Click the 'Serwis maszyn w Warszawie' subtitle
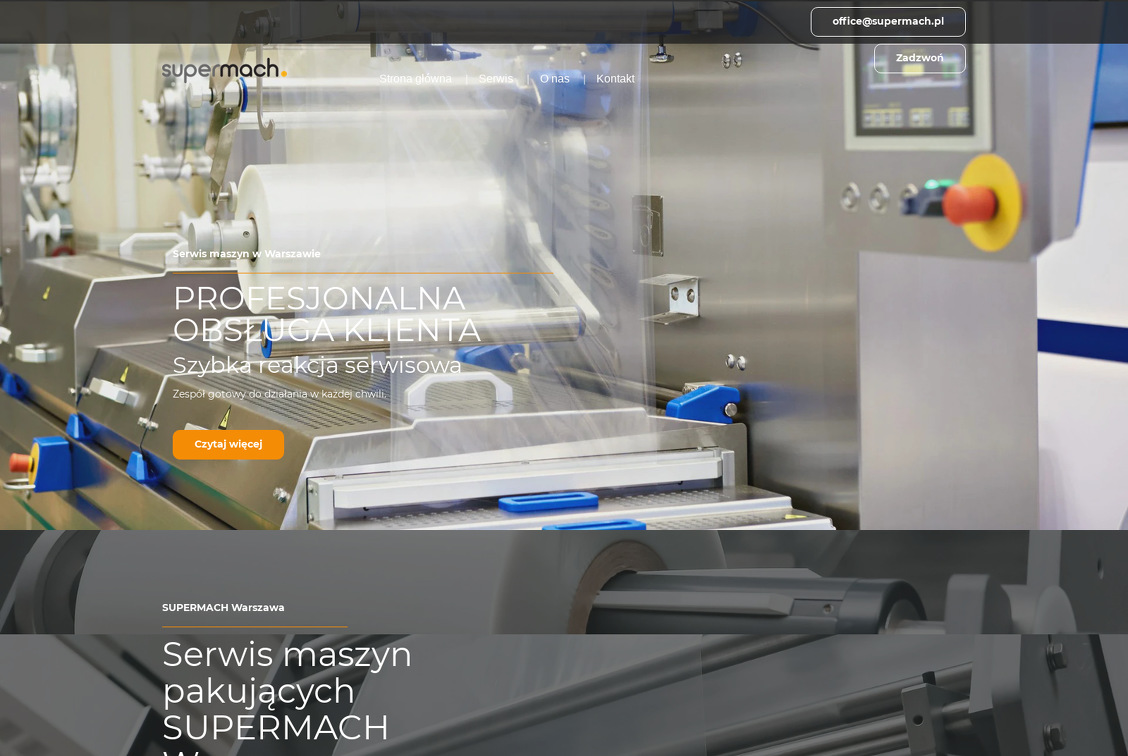Viewport: 1128px width, 756px height. [x=246, y=254]
